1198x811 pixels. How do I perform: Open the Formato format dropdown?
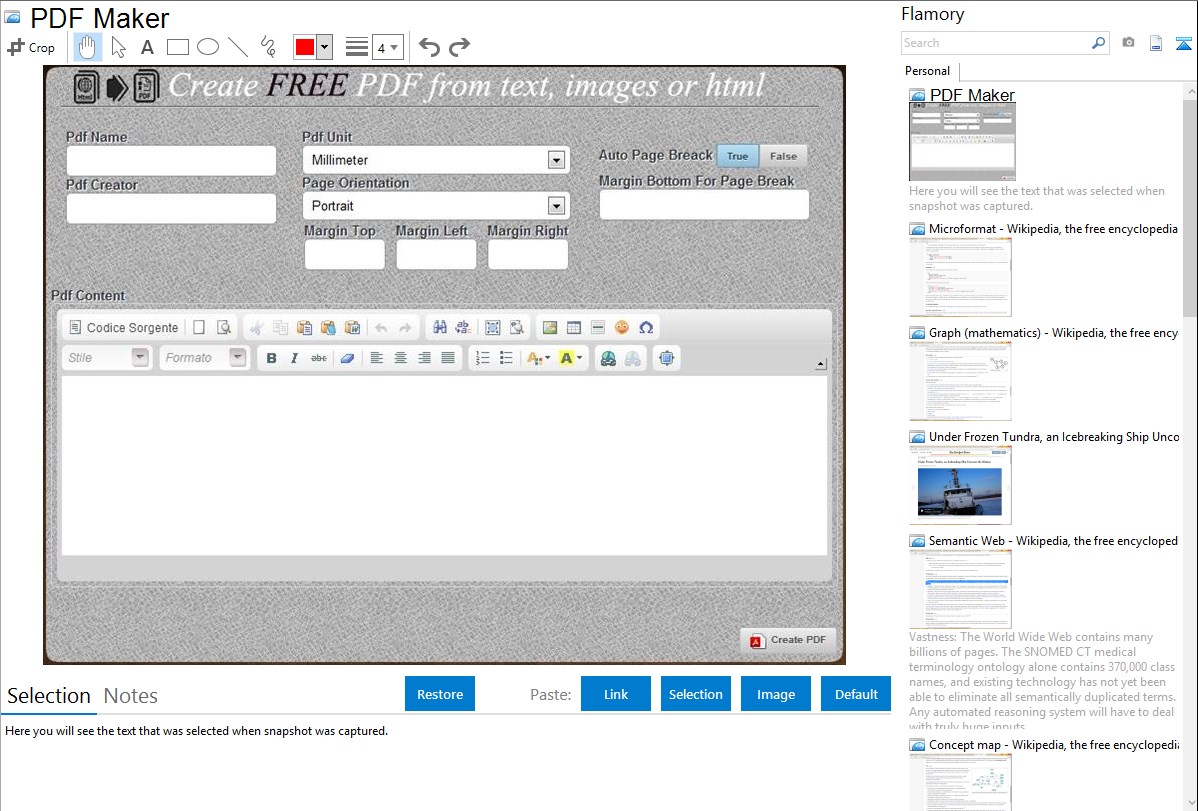coord(204,358)
